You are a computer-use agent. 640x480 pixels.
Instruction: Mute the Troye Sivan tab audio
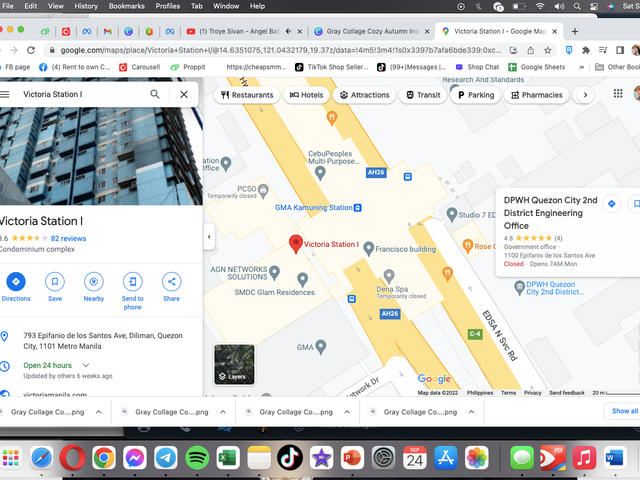point(289,31)
